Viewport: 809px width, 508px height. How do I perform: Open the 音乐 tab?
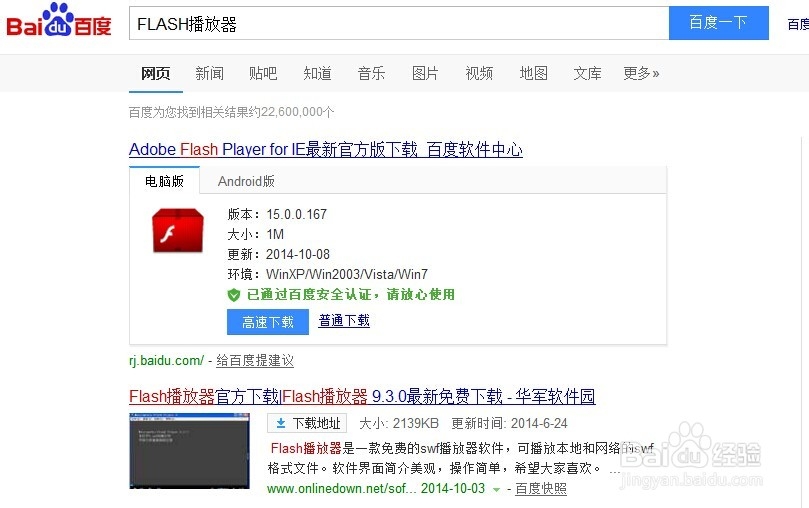371,73
